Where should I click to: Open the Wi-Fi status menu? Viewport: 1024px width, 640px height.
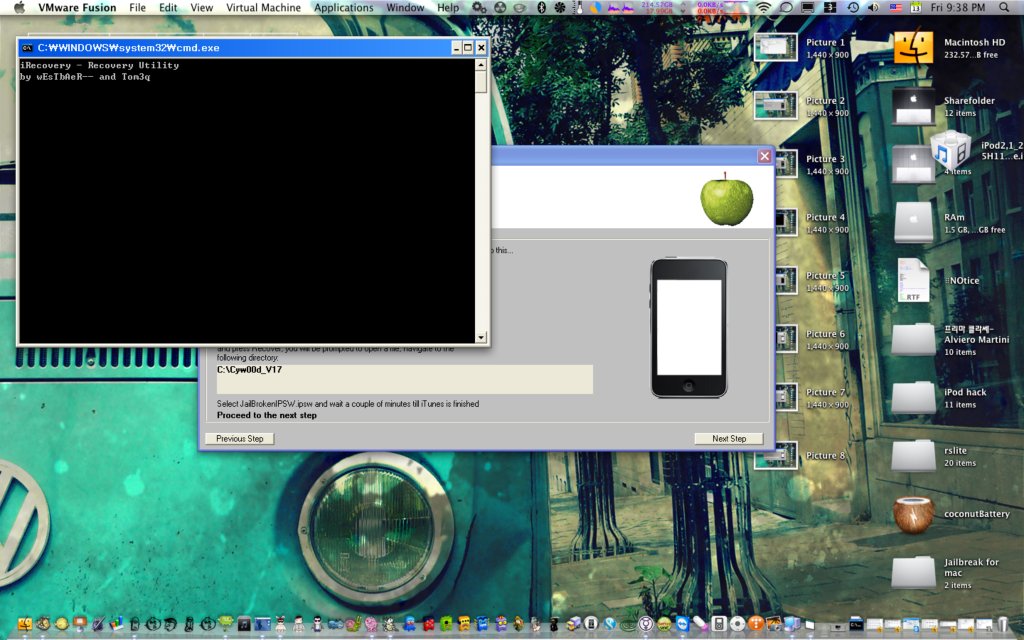(x=763, y=8)
